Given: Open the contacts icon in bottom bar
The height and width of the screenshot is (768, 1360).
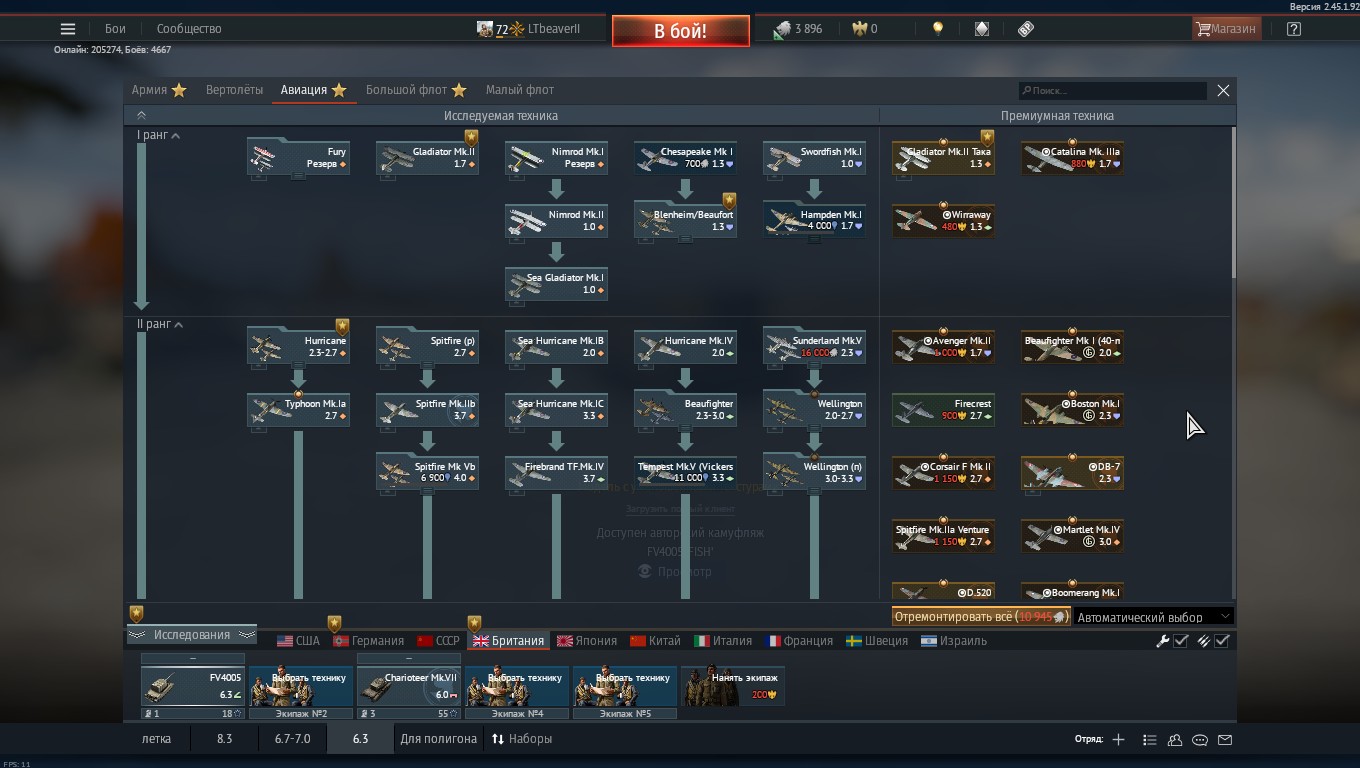Looking at the screenshot, I should tap(1175, 740).
